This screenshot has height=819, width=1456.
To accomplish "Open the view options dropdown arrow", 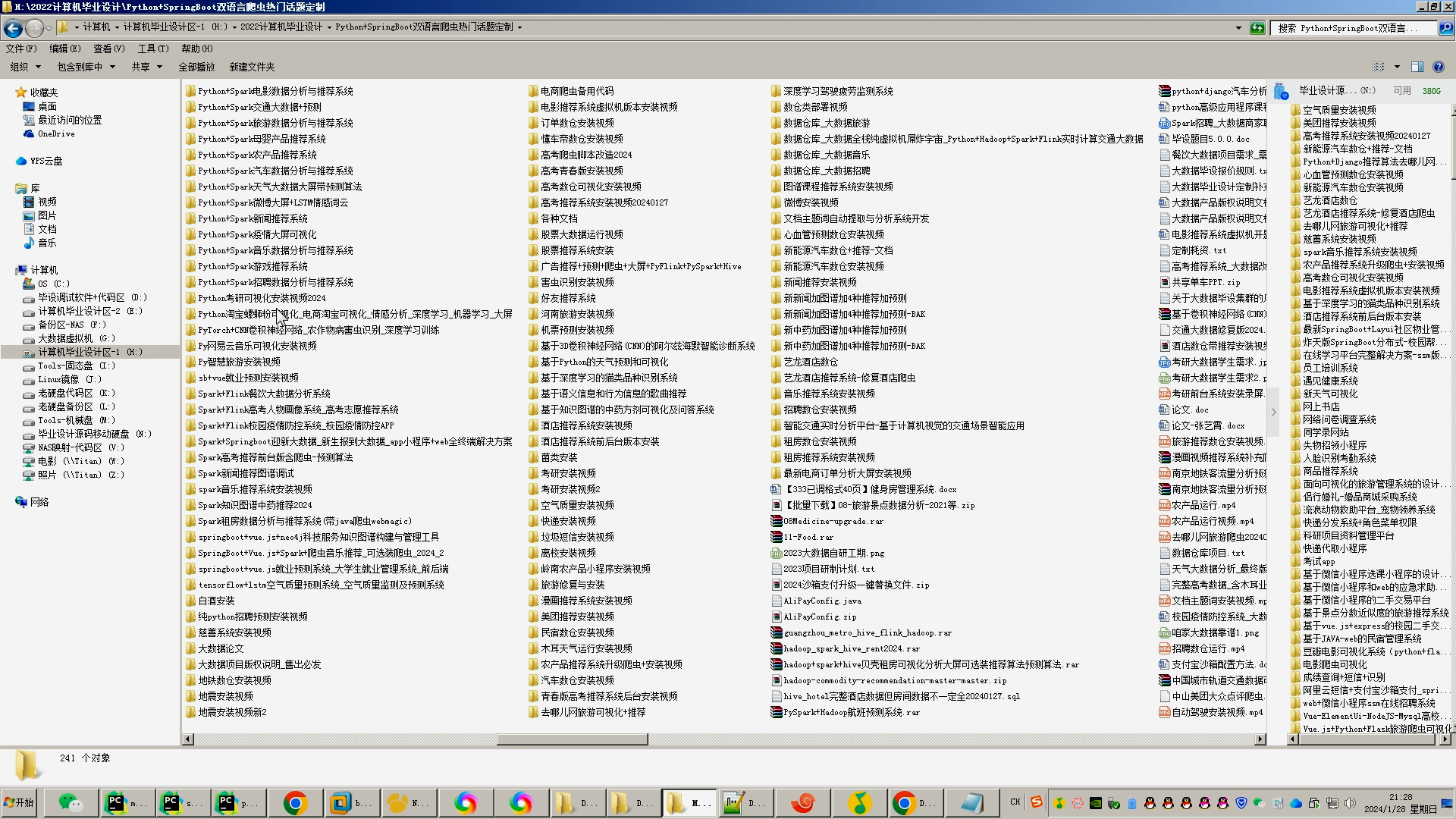I will click(x=1397, y=67).
